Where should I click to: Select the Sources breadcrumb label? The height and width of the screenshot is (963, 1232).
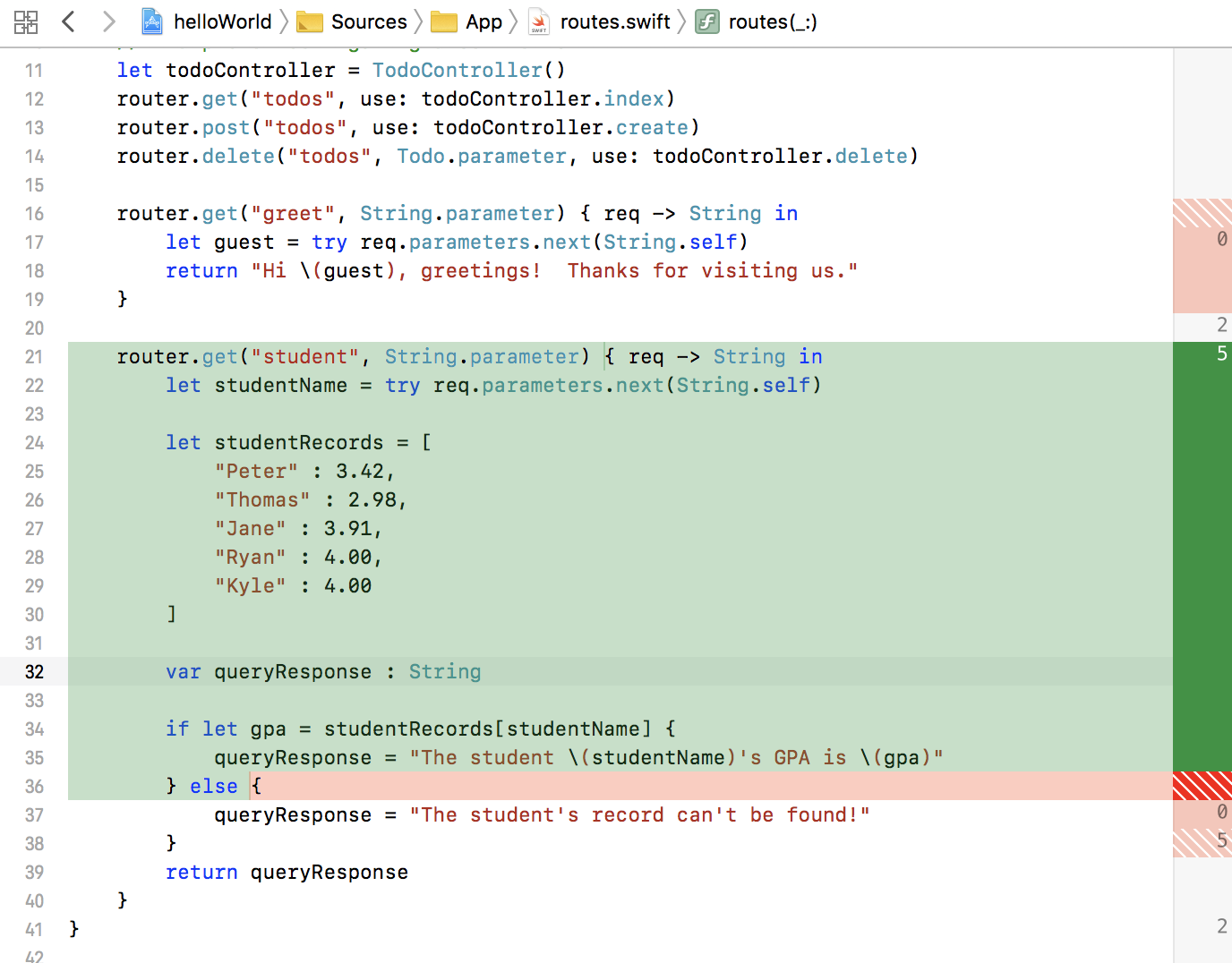click(369, 21)
